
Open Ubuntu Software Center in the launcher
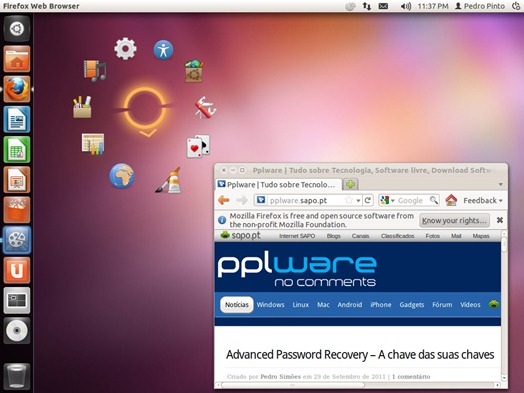pyautogui.click(x=17, y=210)
